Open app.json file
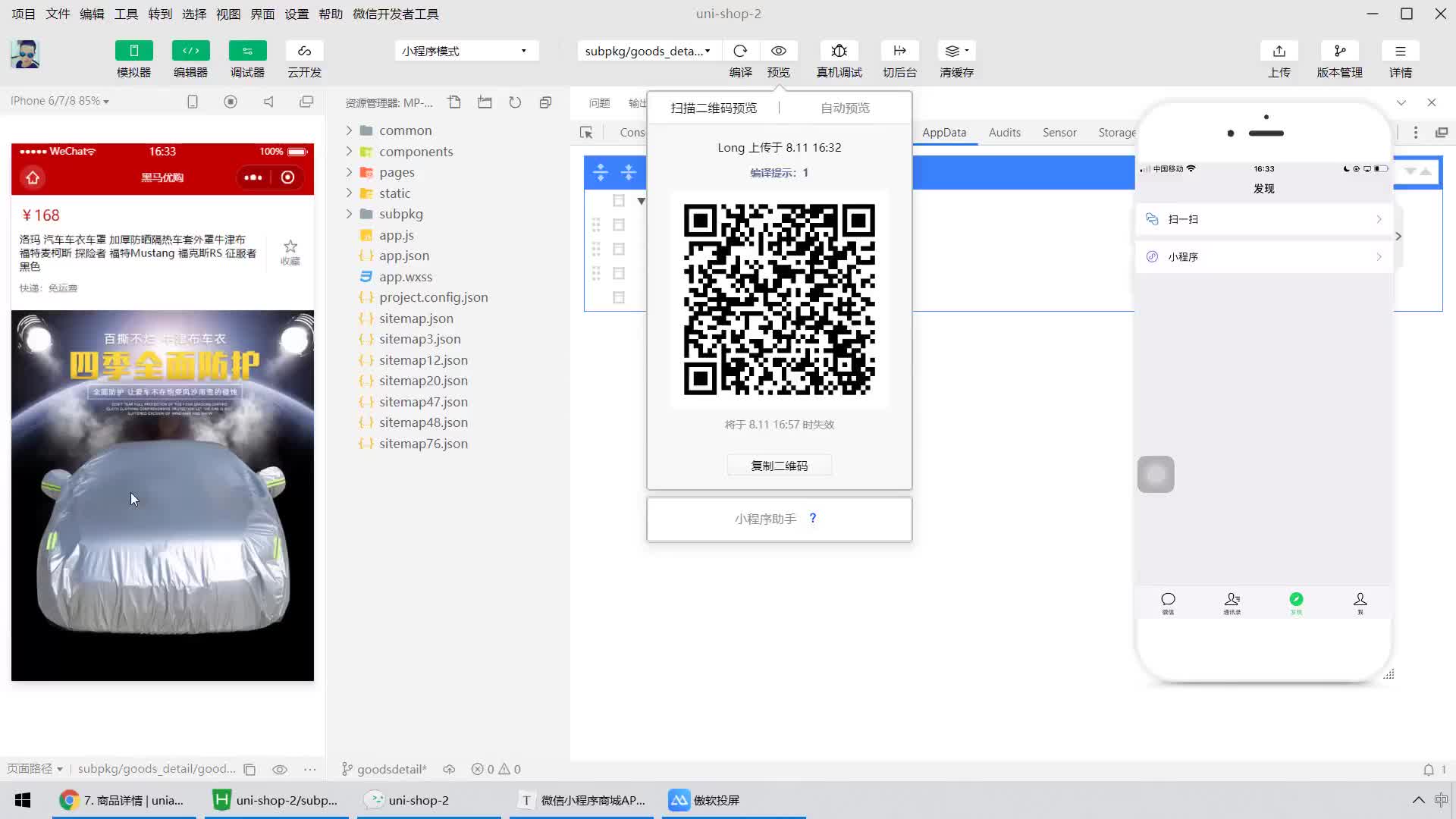 (x=404, y=256)
